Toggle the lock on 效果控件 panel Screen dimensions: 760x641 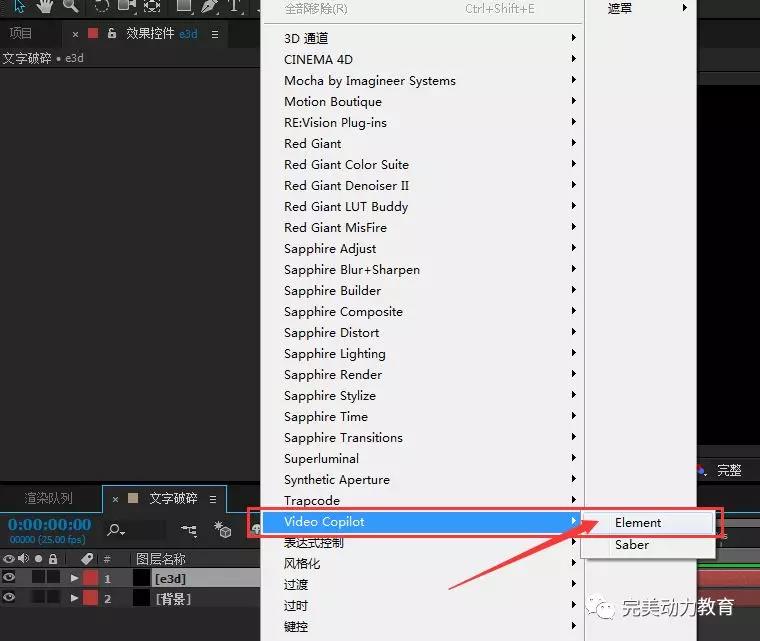[111, 33]
